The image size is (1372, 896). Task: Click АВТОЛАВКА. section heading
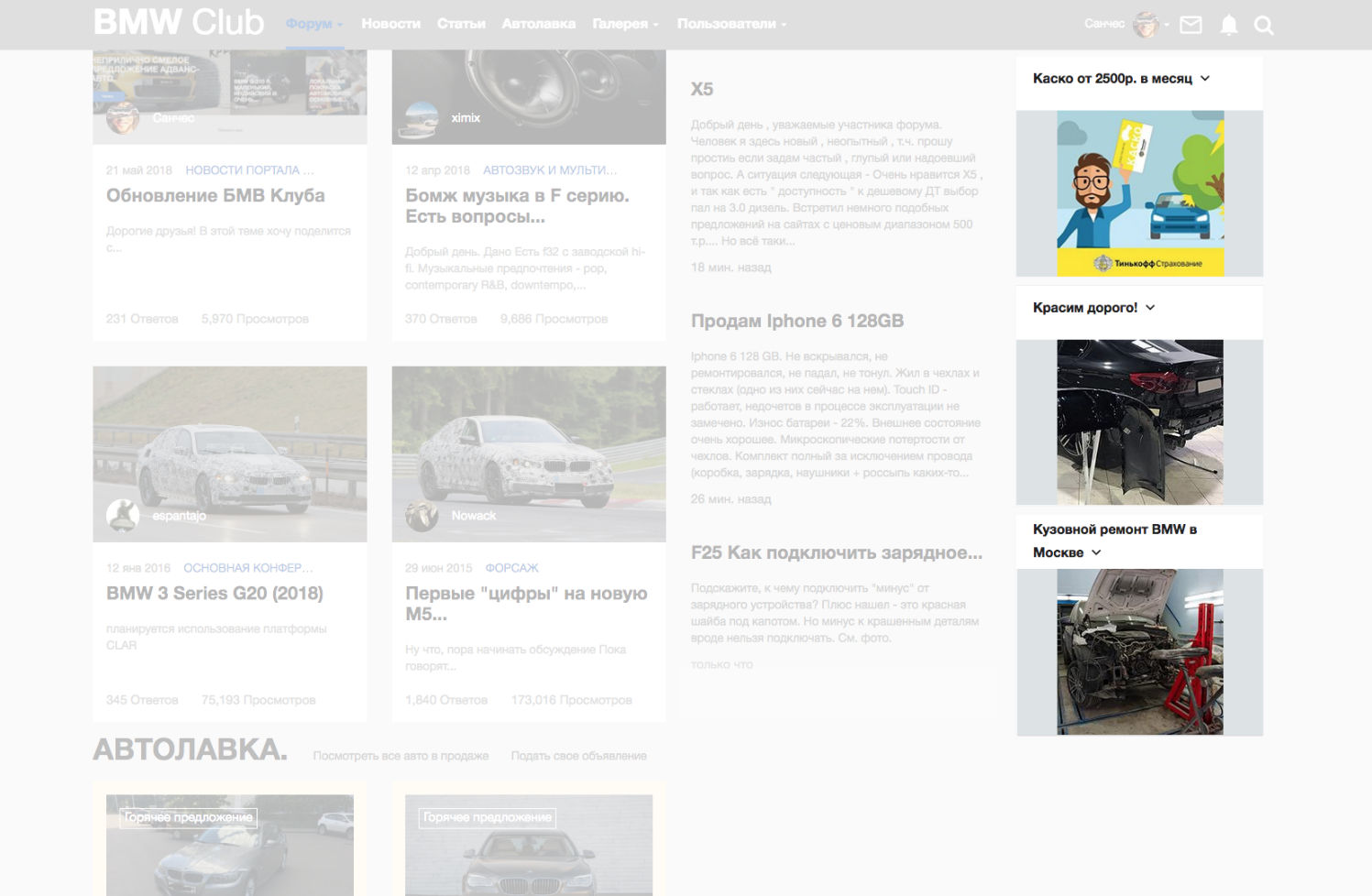point(190,749)
